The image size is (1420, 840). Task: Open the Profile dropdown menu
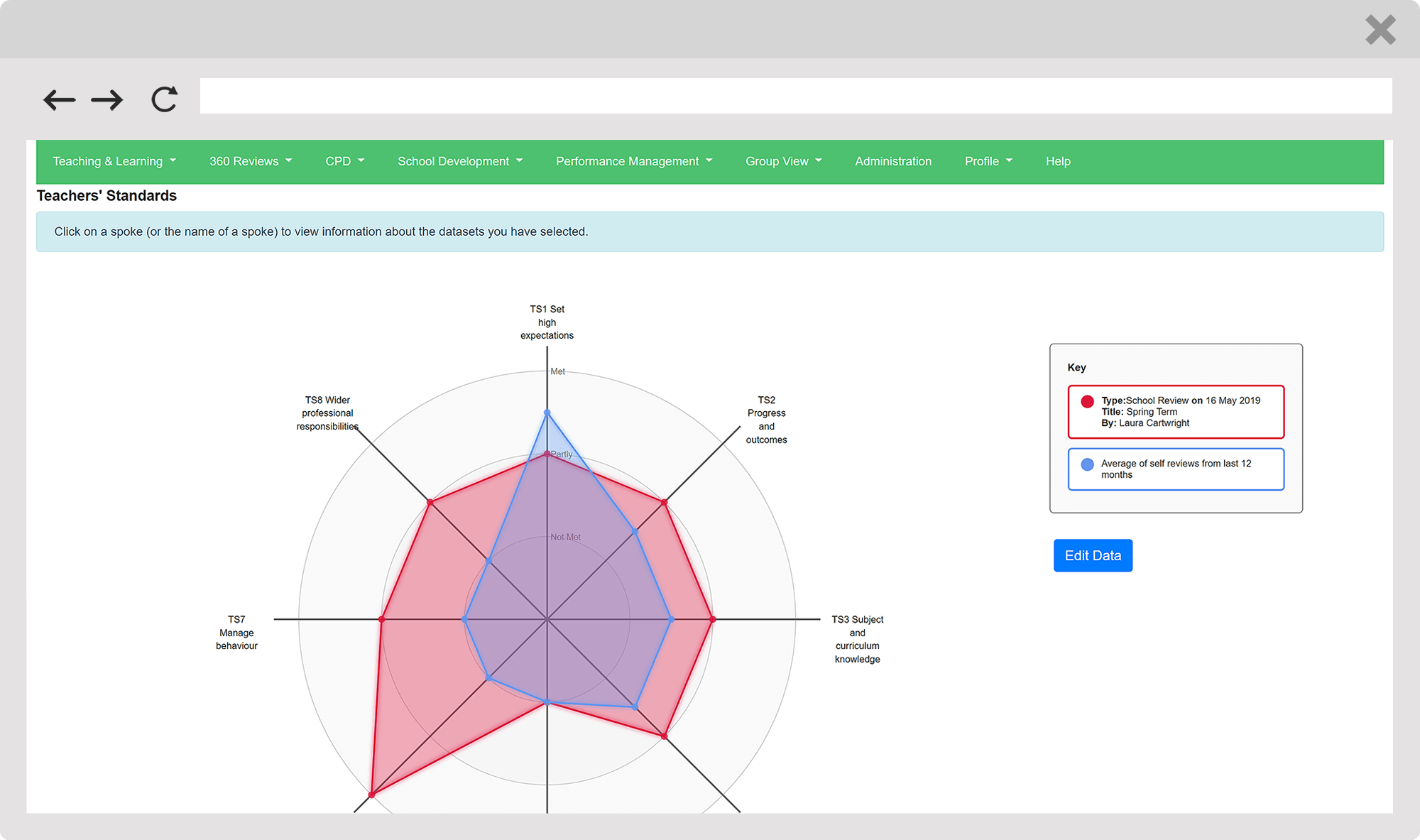(988, 161)
